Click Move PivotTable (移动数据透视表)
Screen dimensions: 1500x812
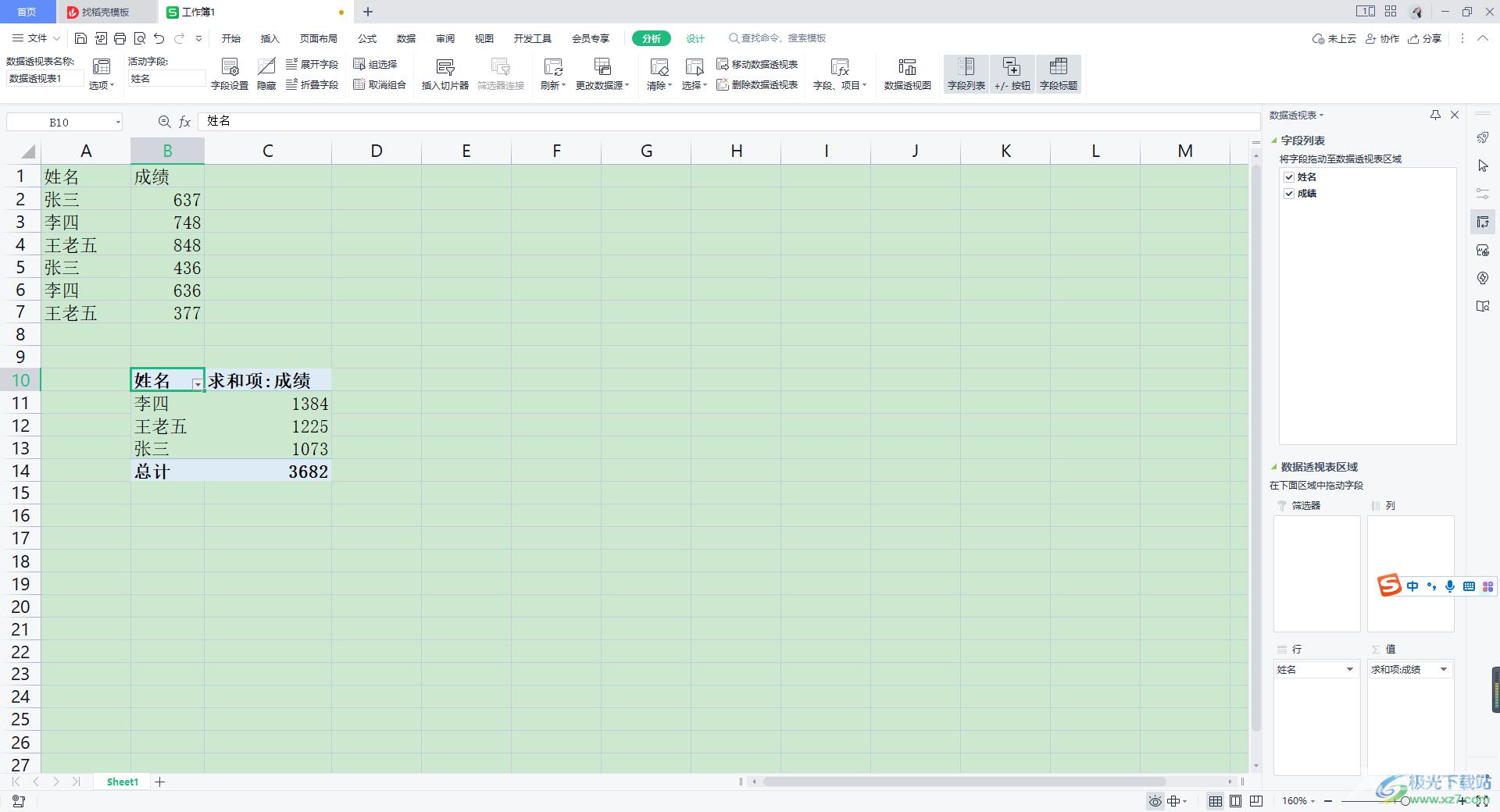pos(758,64)
